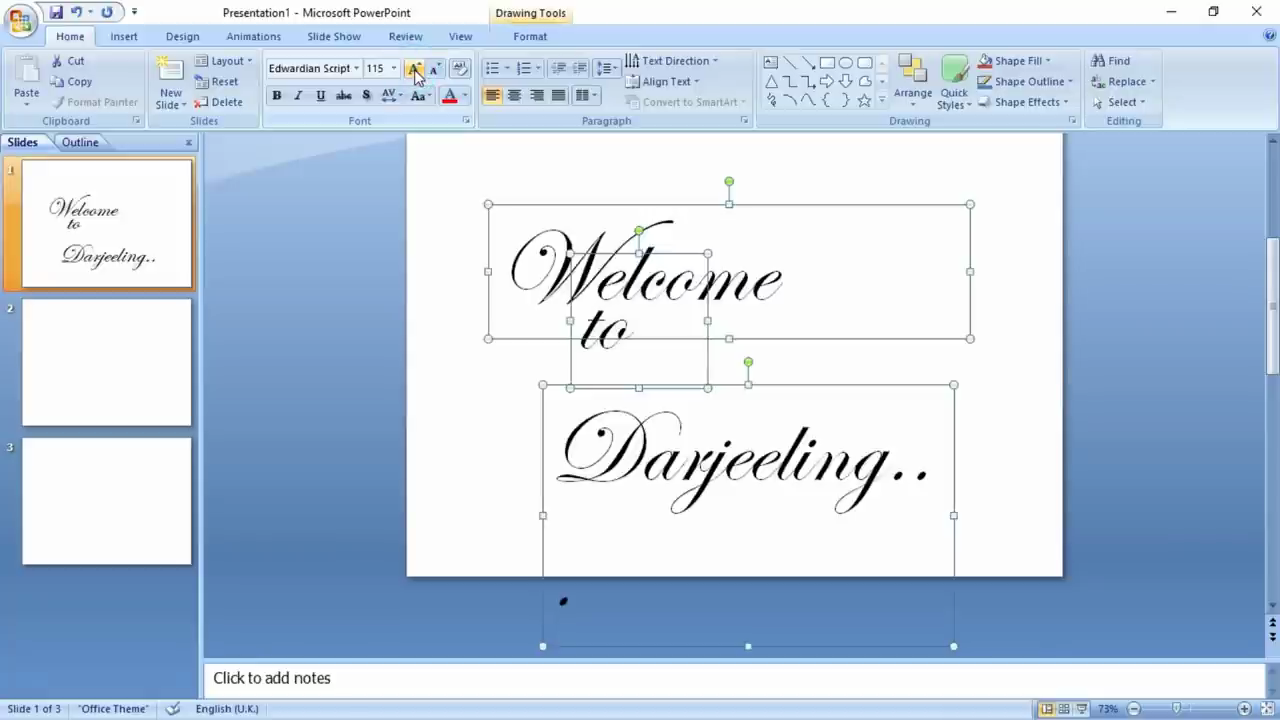Click the Paste button
Viewport: 1280px width, 720px height.
(26, 80)
